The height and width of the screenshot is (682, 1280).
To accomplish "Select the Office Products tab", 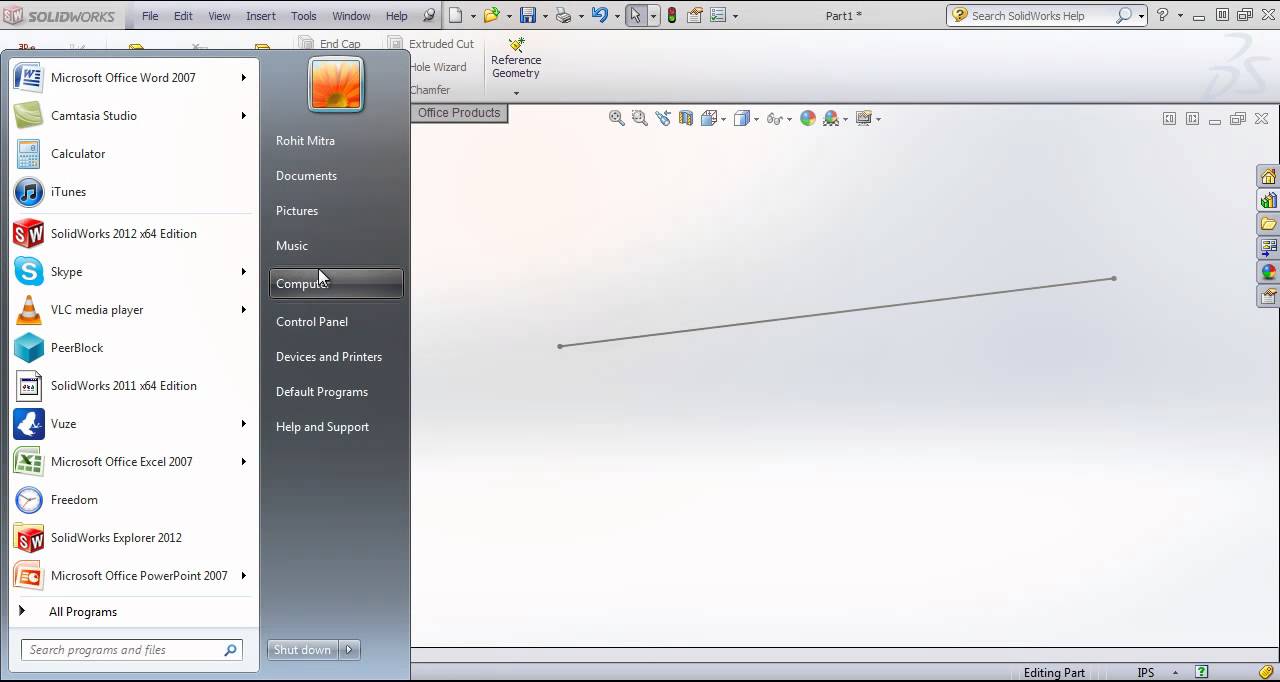I will click(459, 113).
